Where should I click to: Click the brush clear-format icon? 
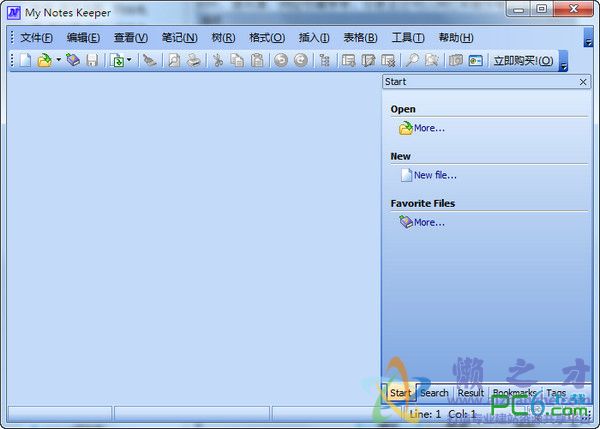coord(149,60)
